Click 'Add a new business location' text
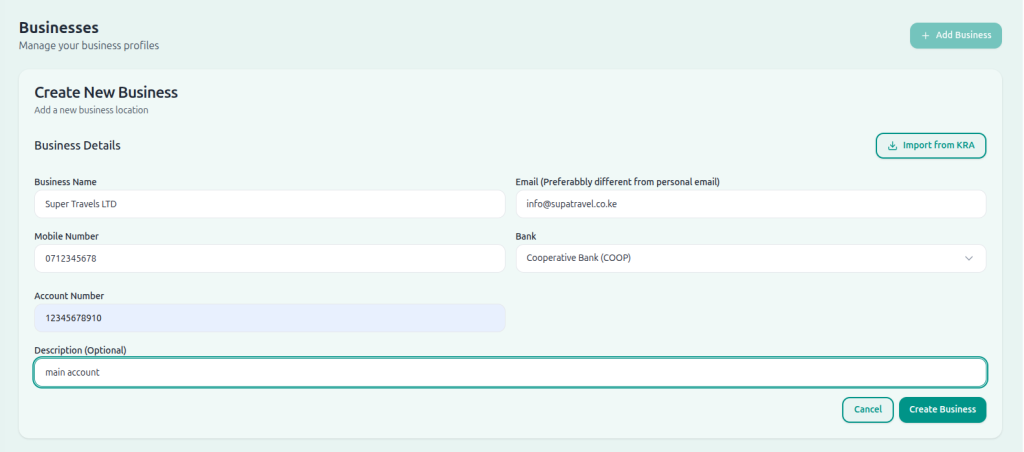This screenshot has height=452, width=1024. [x=91, y=110]
